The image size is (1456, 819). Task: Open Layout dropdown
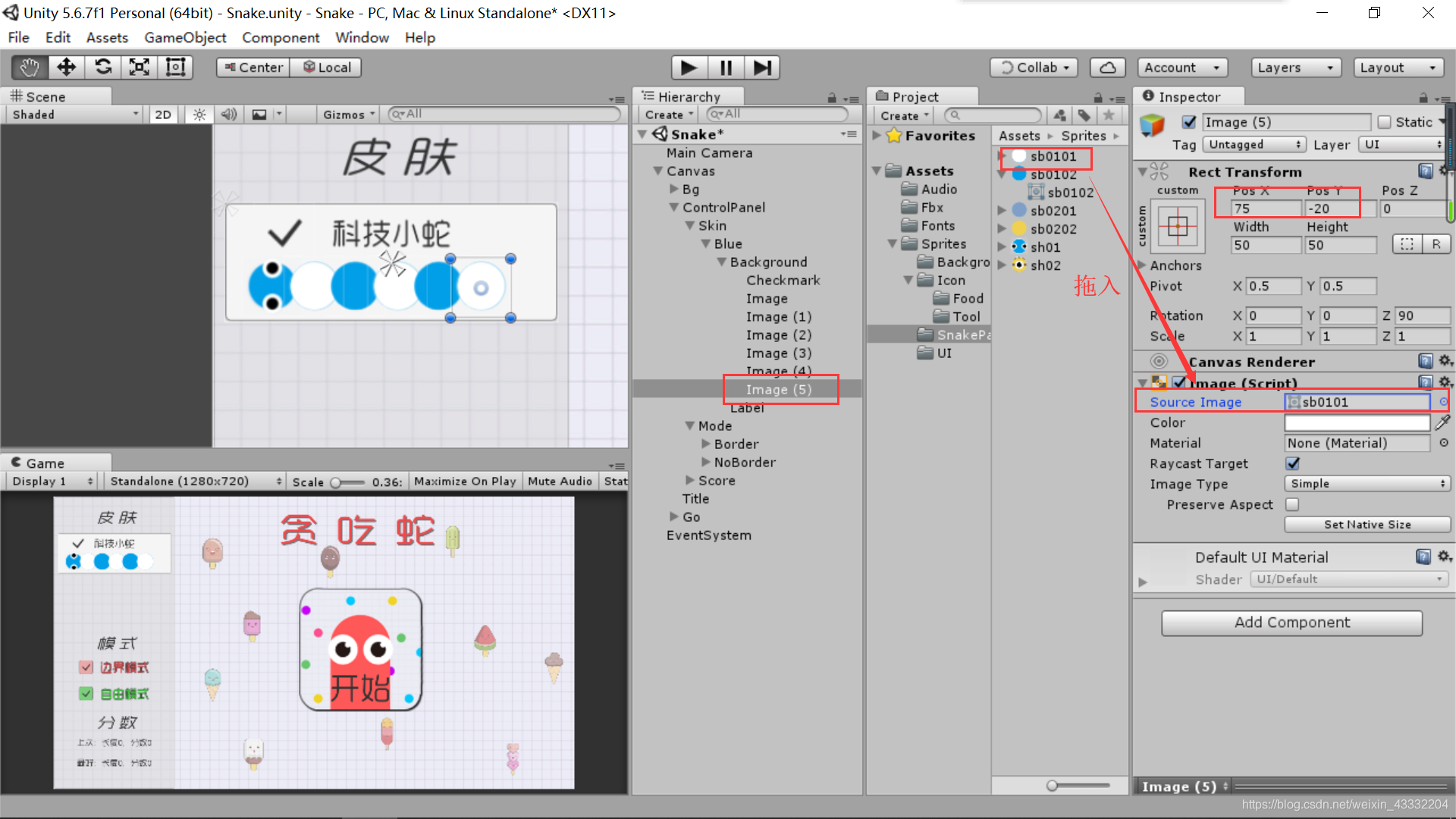[1398, 67]
